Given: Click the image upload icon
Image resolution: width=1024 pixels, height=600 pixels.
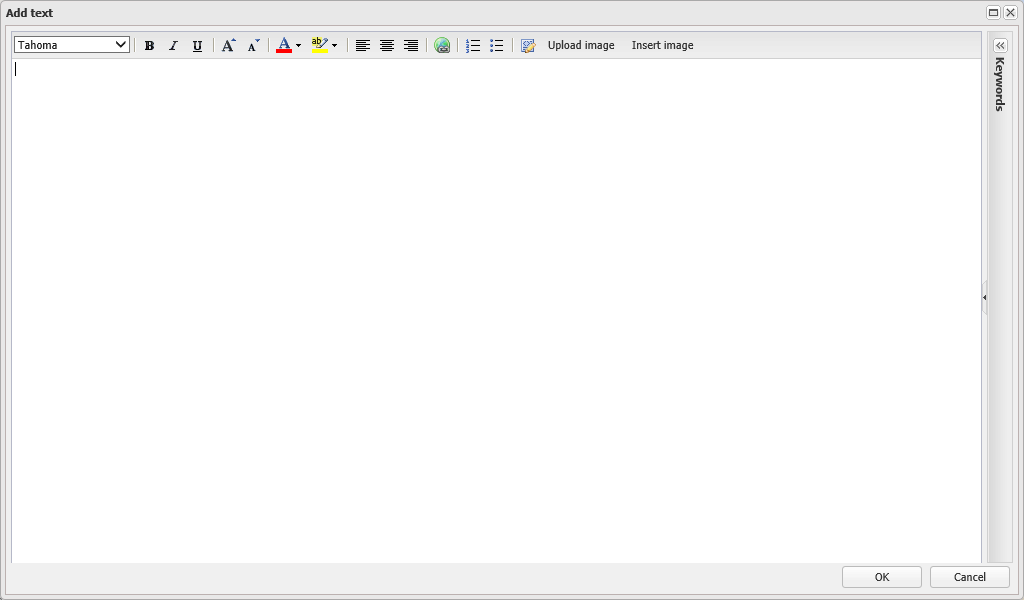Looking at the screenshot, I should tap(528, 46).
